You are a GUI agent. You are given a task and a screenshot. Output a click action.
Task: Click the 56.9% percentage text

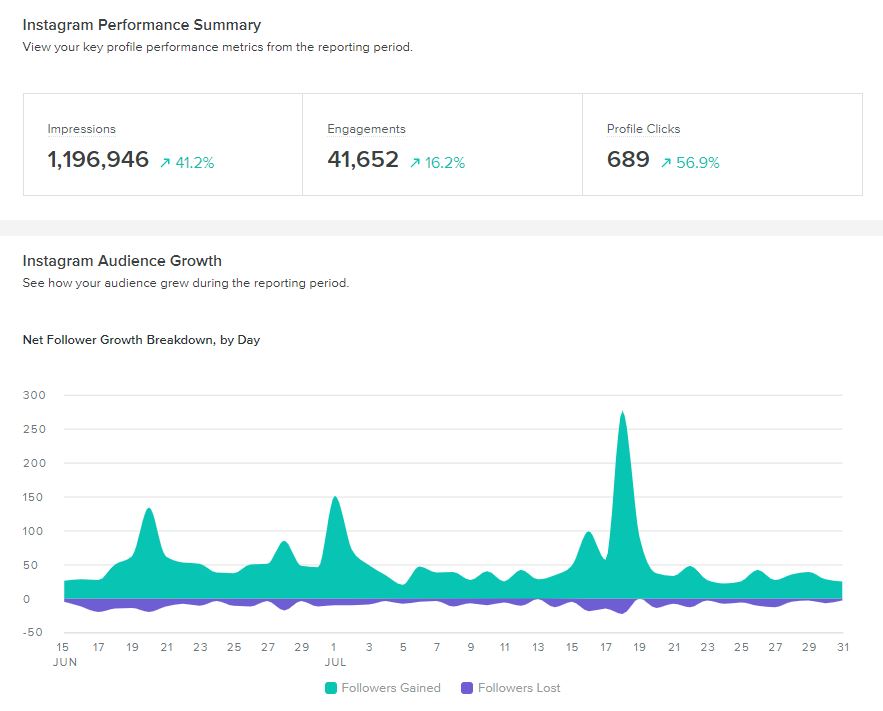tap(698, 163)
